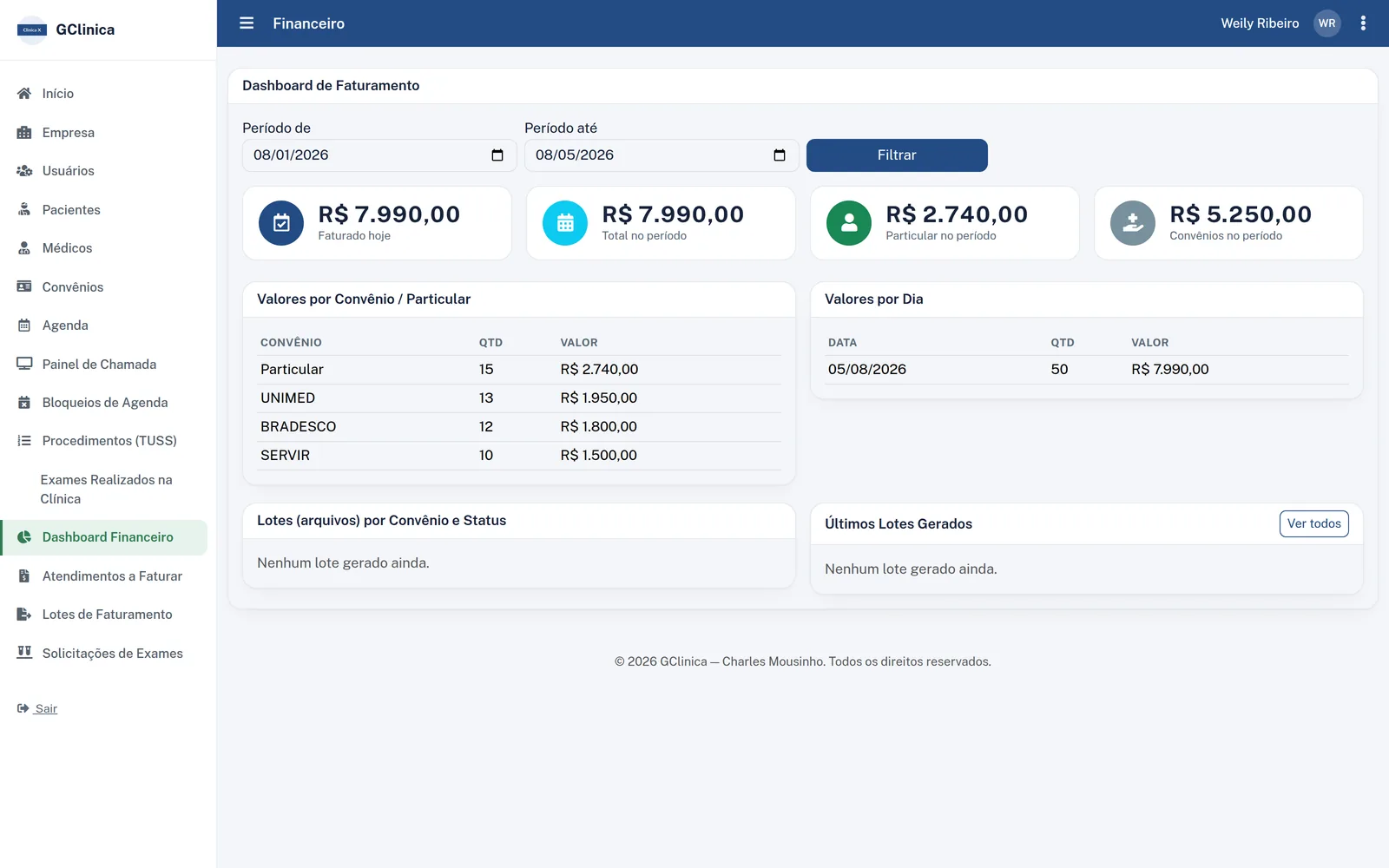Click the Pacientes sidebar icon
Viewport: 1389px width, 868px height.
click(24, 210)
